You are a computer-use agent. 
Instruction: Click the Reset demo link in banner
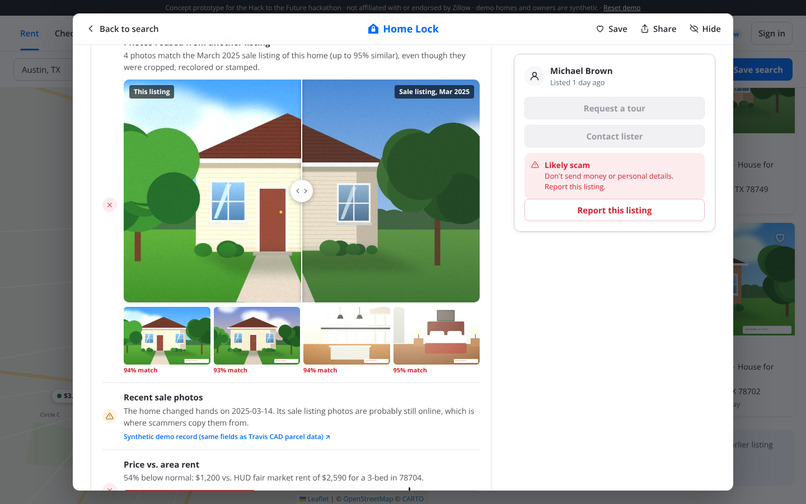(x=621, y=8)
